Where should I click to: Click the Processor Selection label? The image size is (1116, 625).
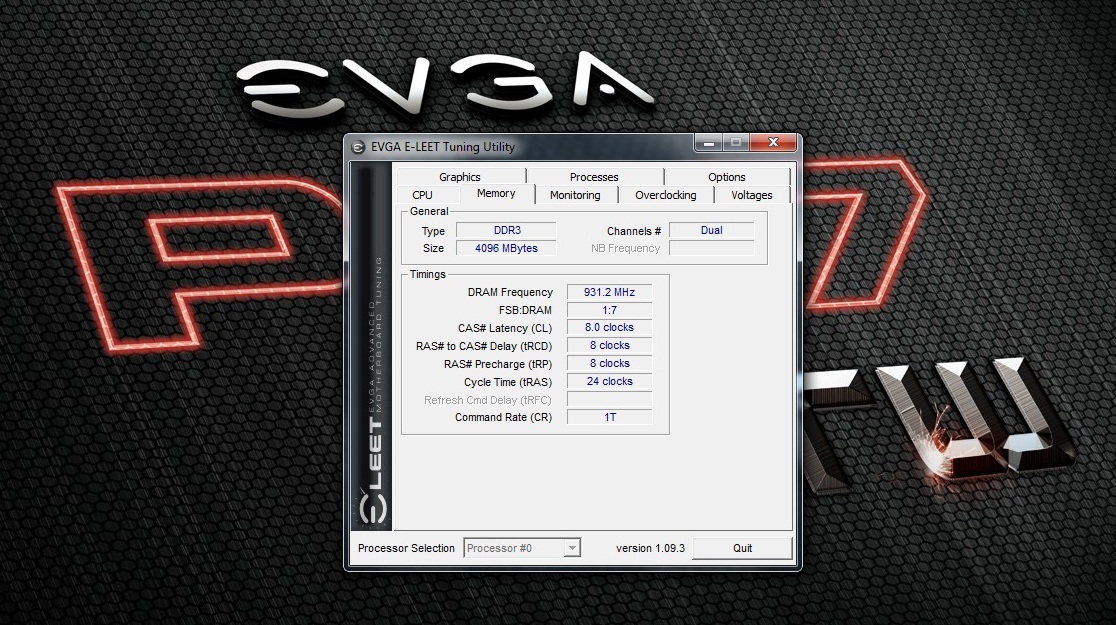tap(406, 548)
